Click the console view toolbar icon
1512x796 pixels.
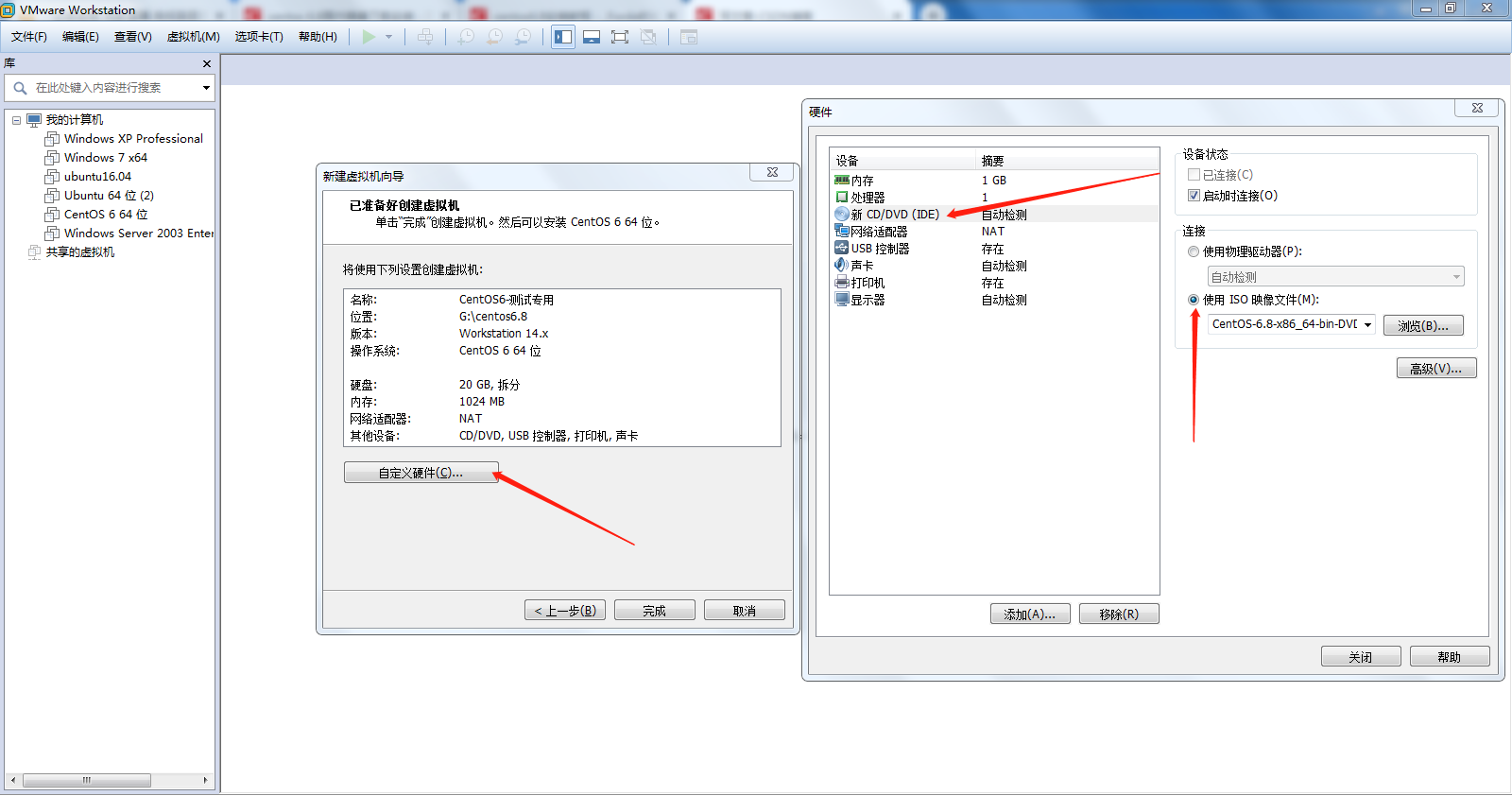point(689,37)
